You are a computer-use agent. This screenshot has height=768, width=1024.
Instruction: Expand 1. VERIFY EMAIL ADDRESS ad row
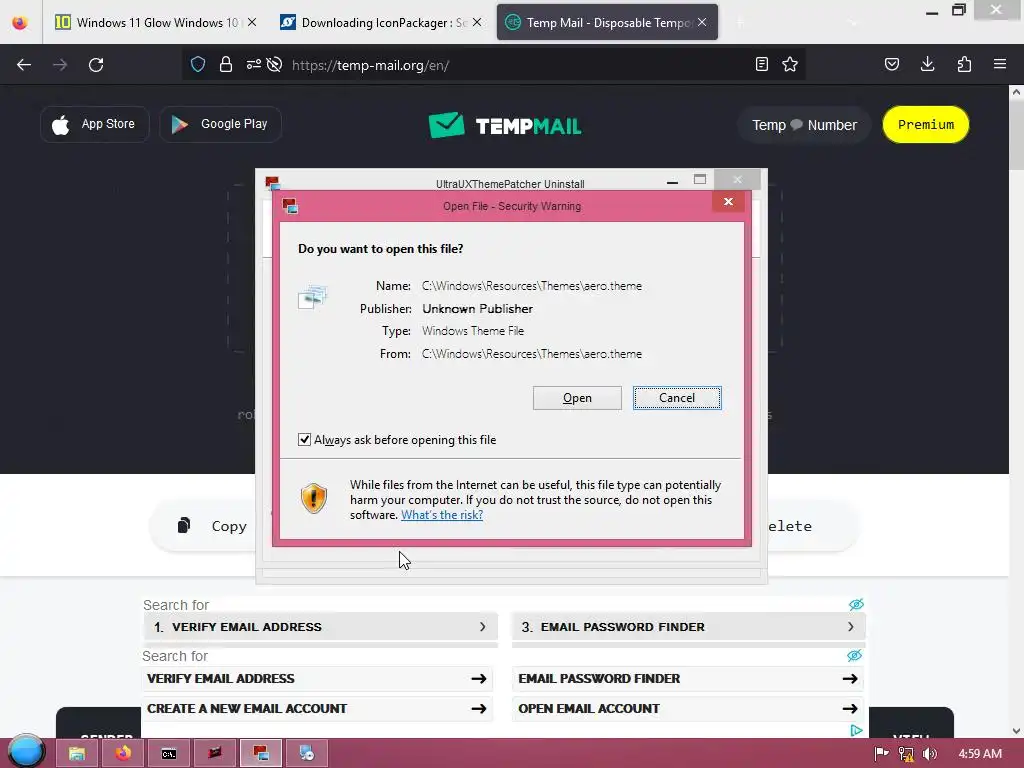point(321,627)
